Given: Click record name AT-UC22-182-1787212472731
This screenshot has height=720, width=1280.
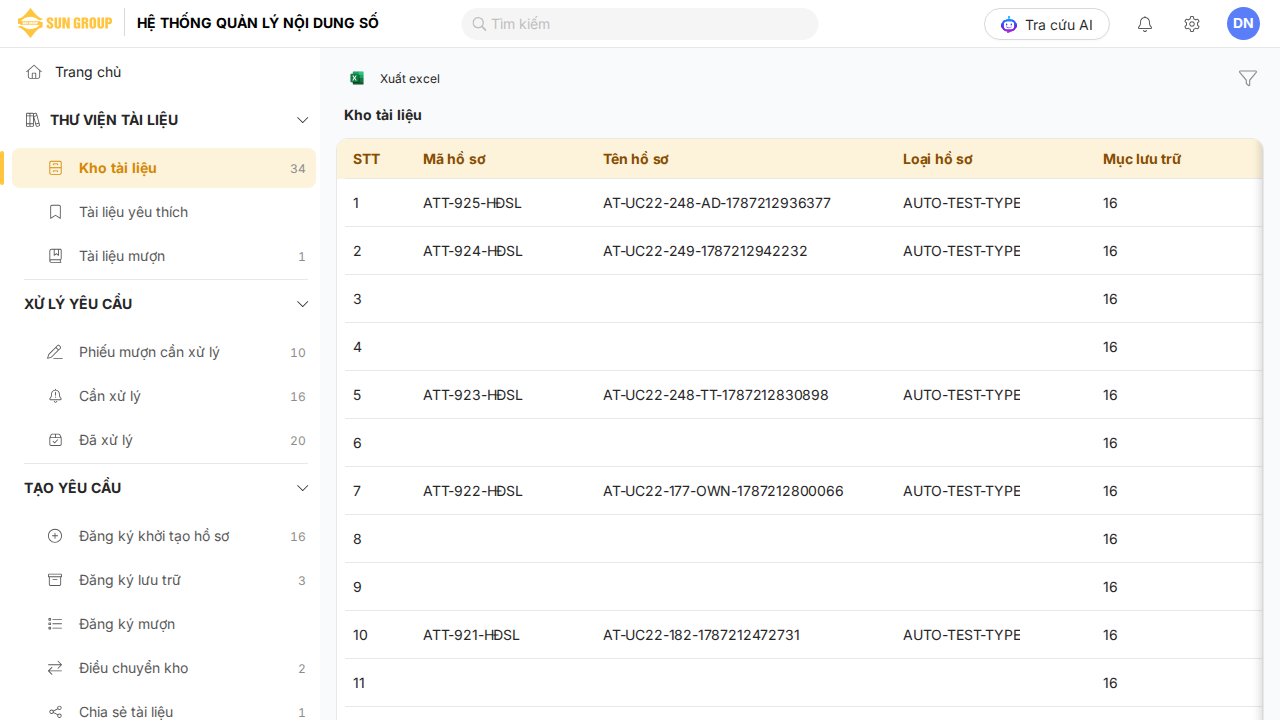Looking at the screenshot, I should [x=701, y=635].
